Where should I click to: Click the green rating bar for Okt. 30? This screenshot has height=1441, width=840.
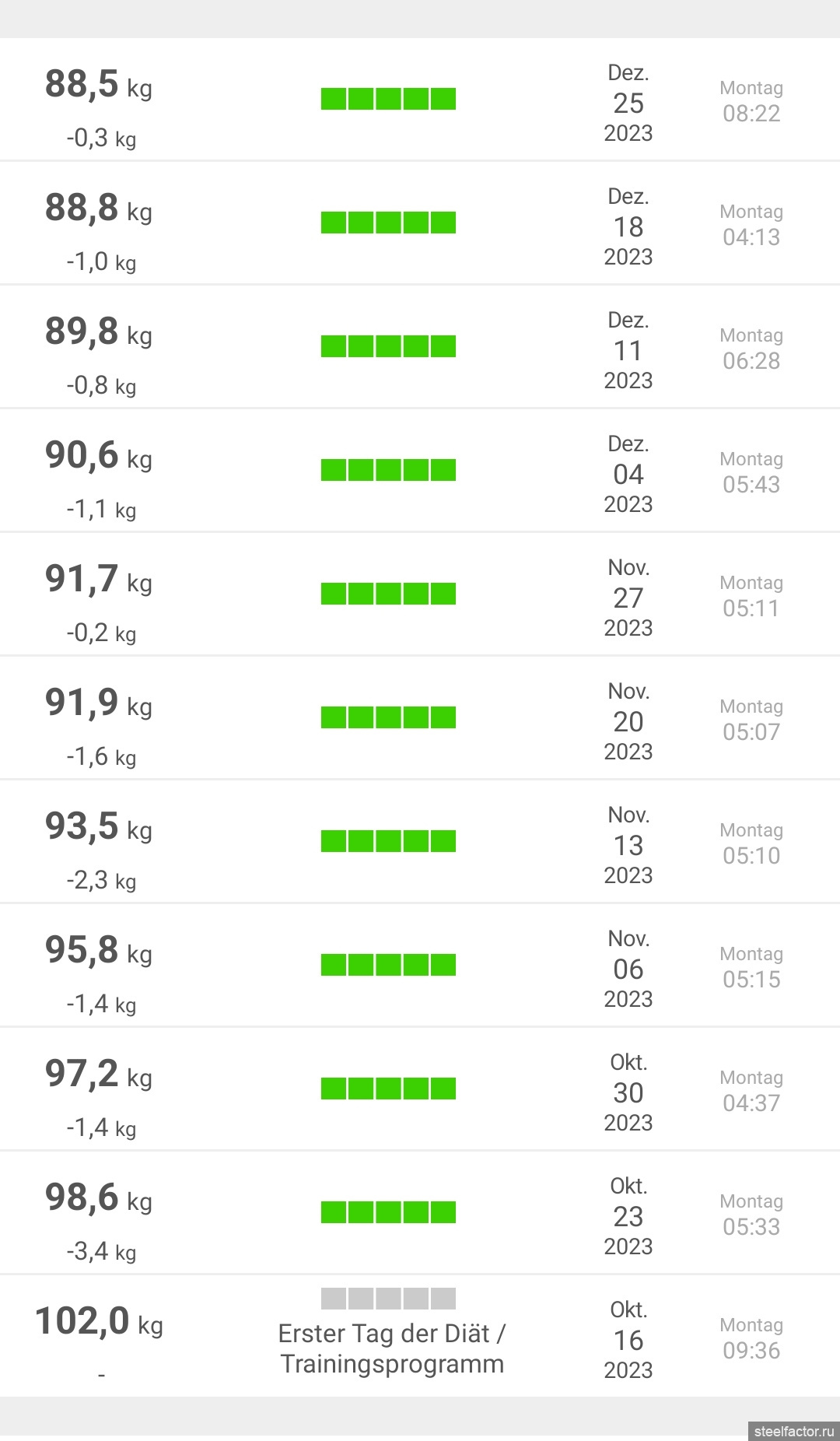click(x=388, y=1089)
